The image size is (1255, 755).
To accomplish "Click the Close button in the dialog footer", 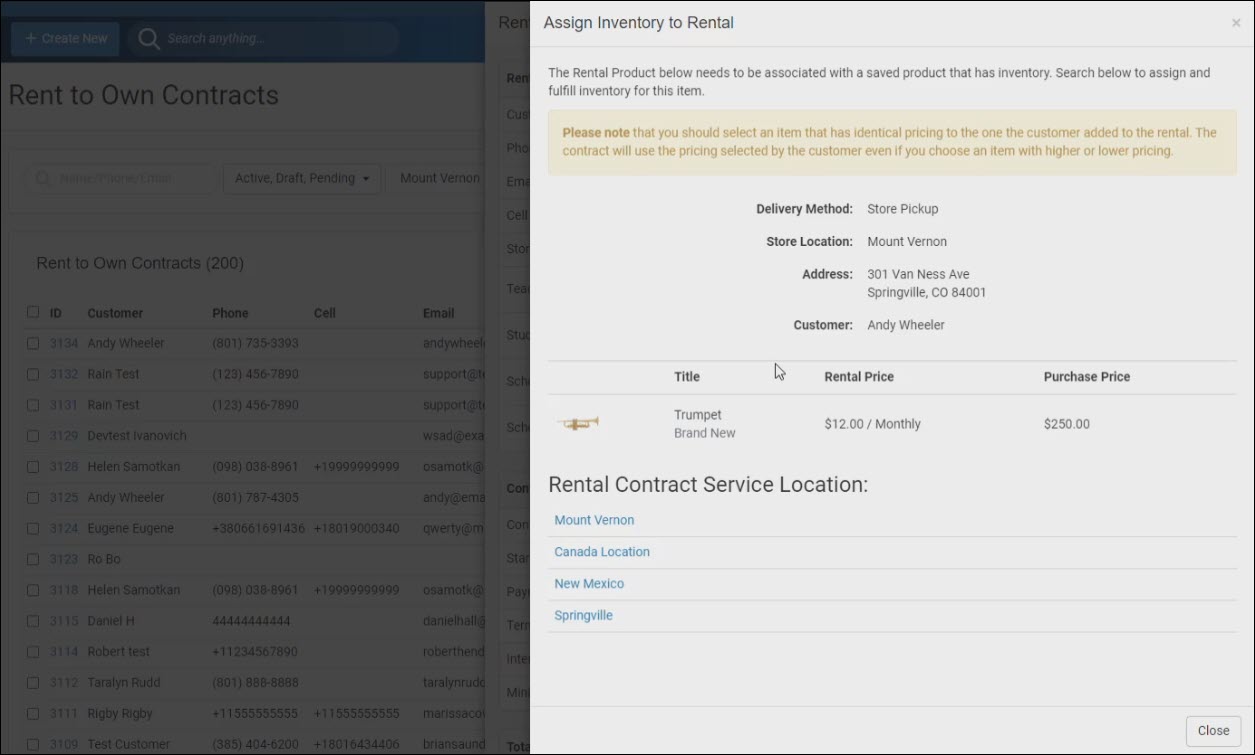I will tap(1213, 731).
